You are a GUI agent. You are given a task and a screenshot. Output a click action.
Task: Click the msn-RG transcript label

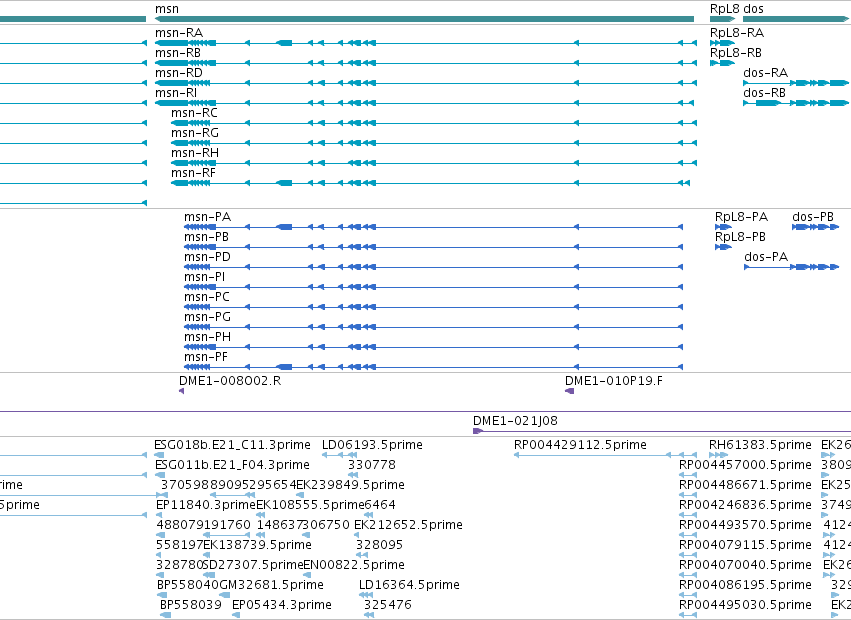coord(195,133)
